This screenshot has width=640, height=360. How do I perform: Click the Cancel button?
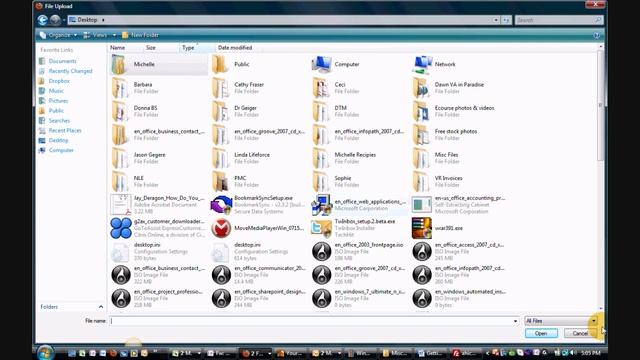click(580, 333)
